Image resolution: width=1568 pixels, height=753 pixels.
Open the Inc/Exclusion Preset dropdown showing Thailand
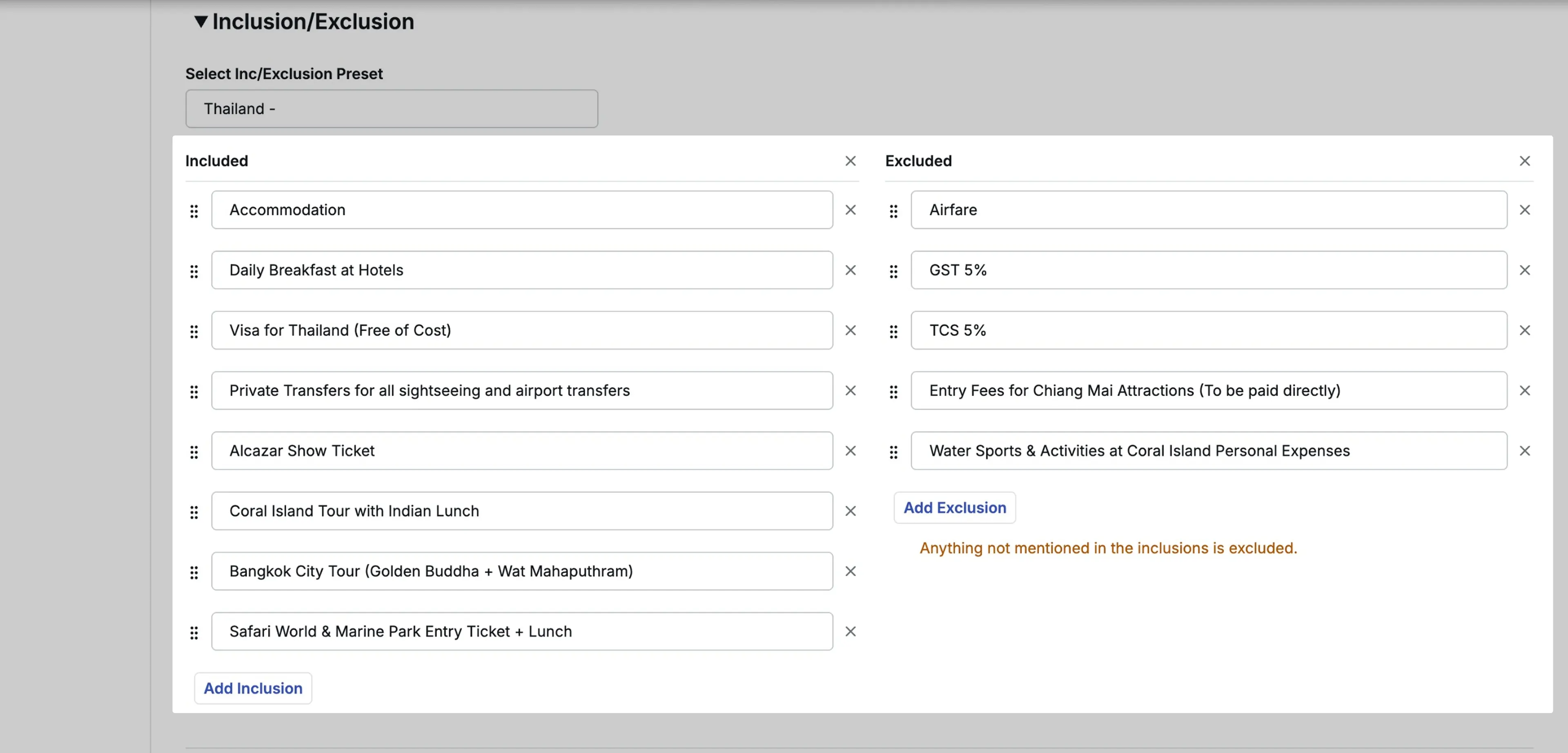(392, 109)
